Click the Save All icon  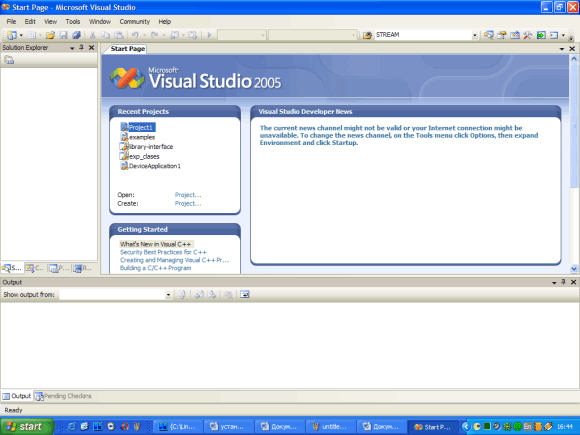(x=77, y=35)
